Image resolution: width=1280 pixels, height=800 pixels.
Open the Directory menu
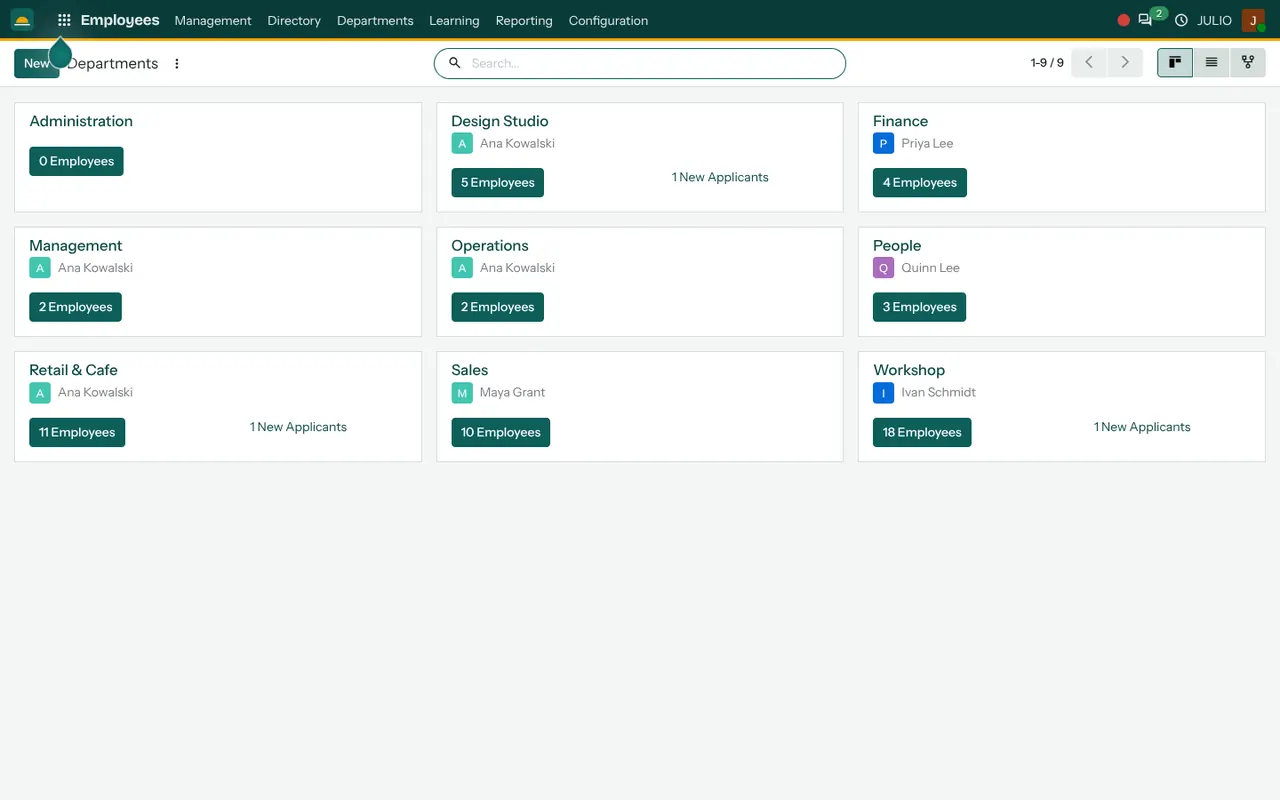tap(294, 20)
